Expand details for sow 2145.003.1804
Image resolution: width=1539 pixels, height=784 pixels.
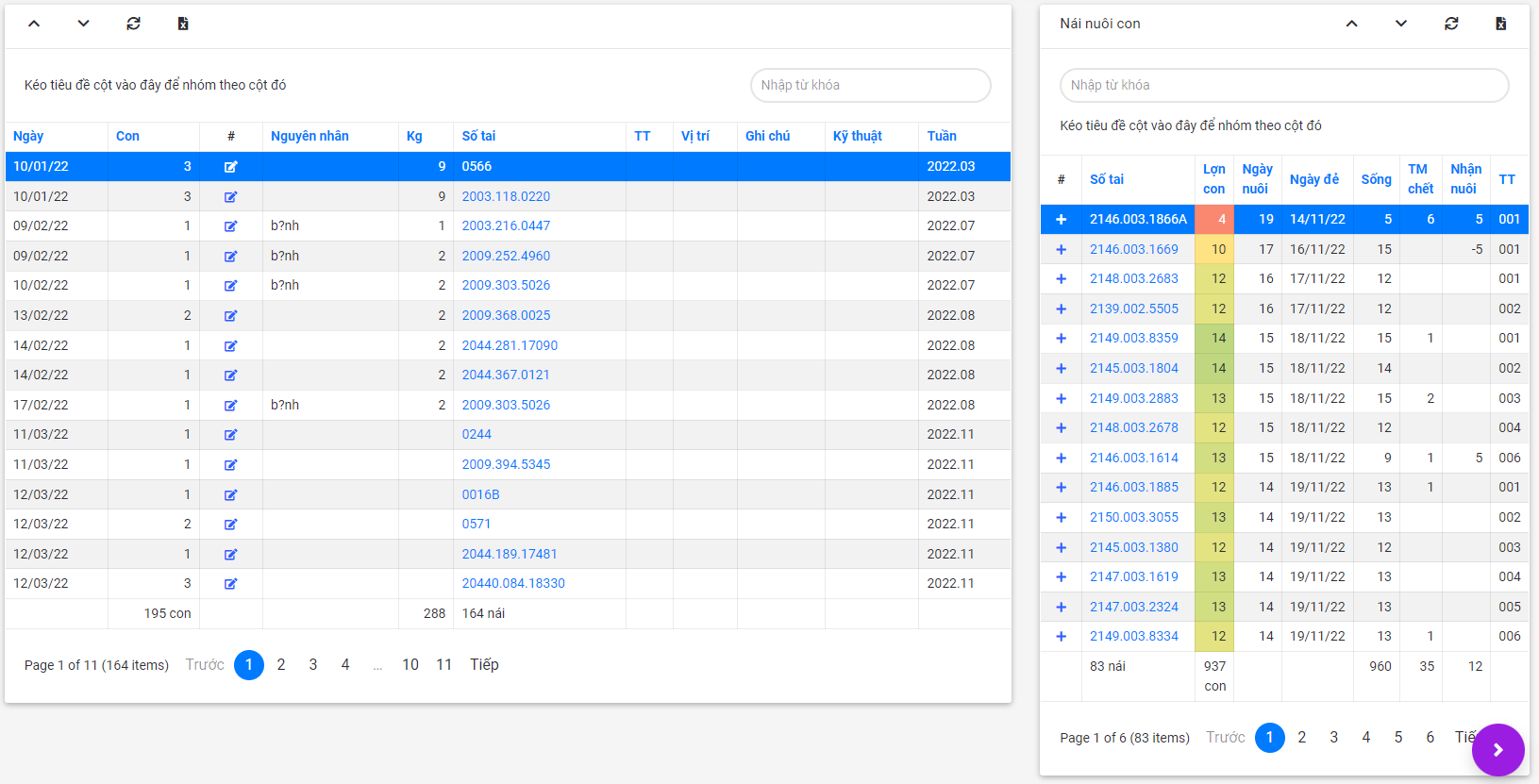click(x=1062, y=368)
